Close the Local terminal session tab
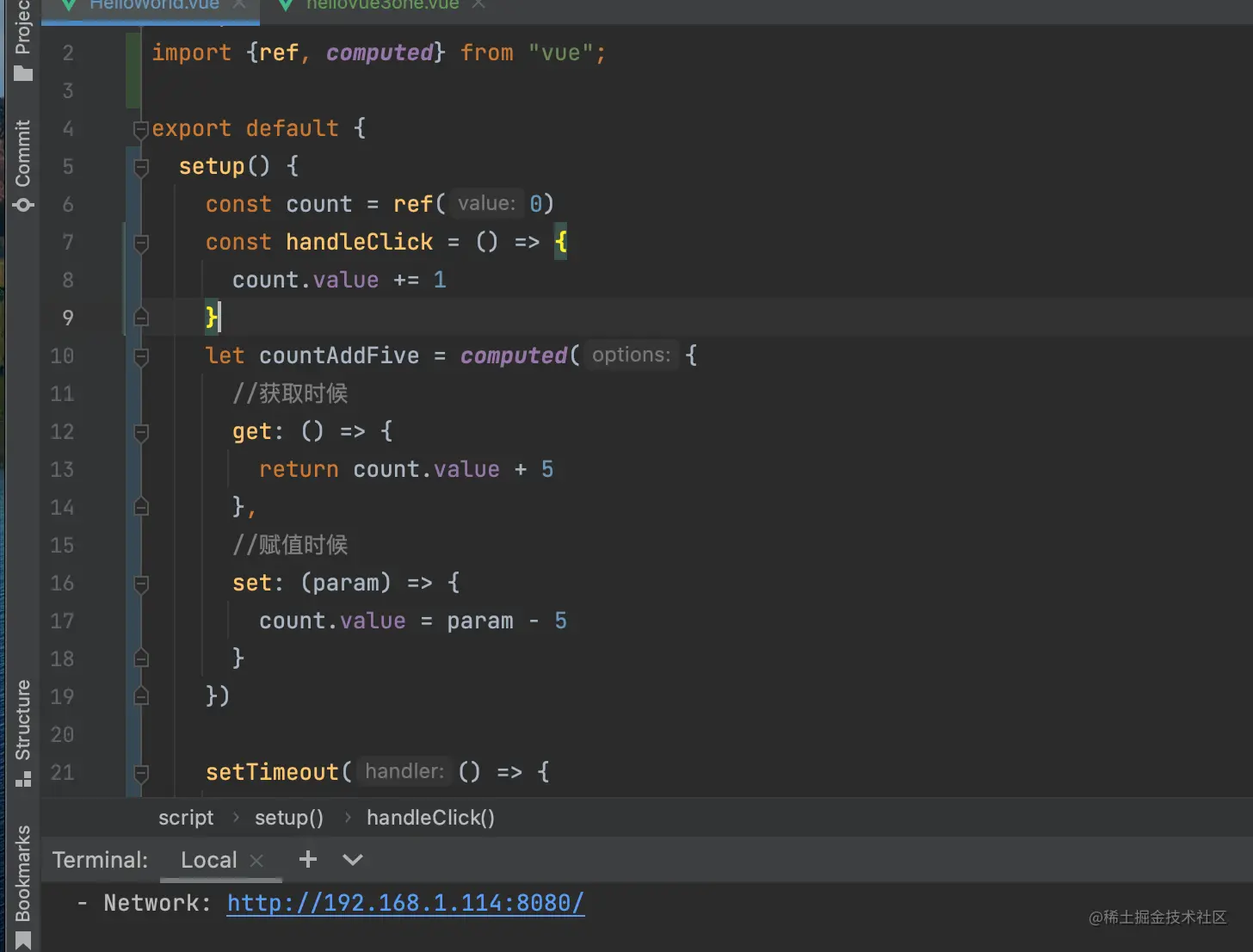 [x=256, y=860]
